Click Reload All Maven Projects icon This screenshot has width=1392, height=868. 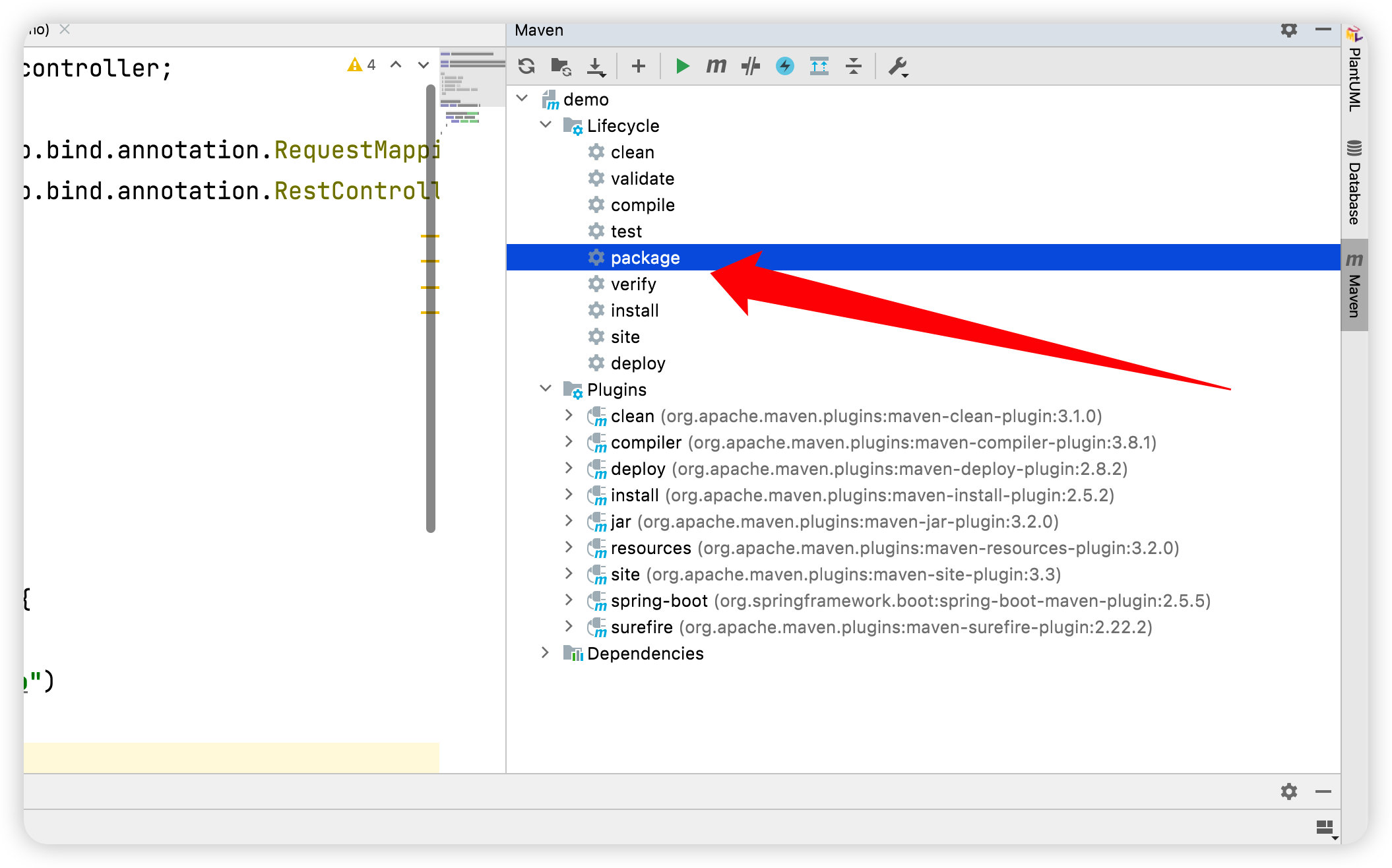click(526, 66)
